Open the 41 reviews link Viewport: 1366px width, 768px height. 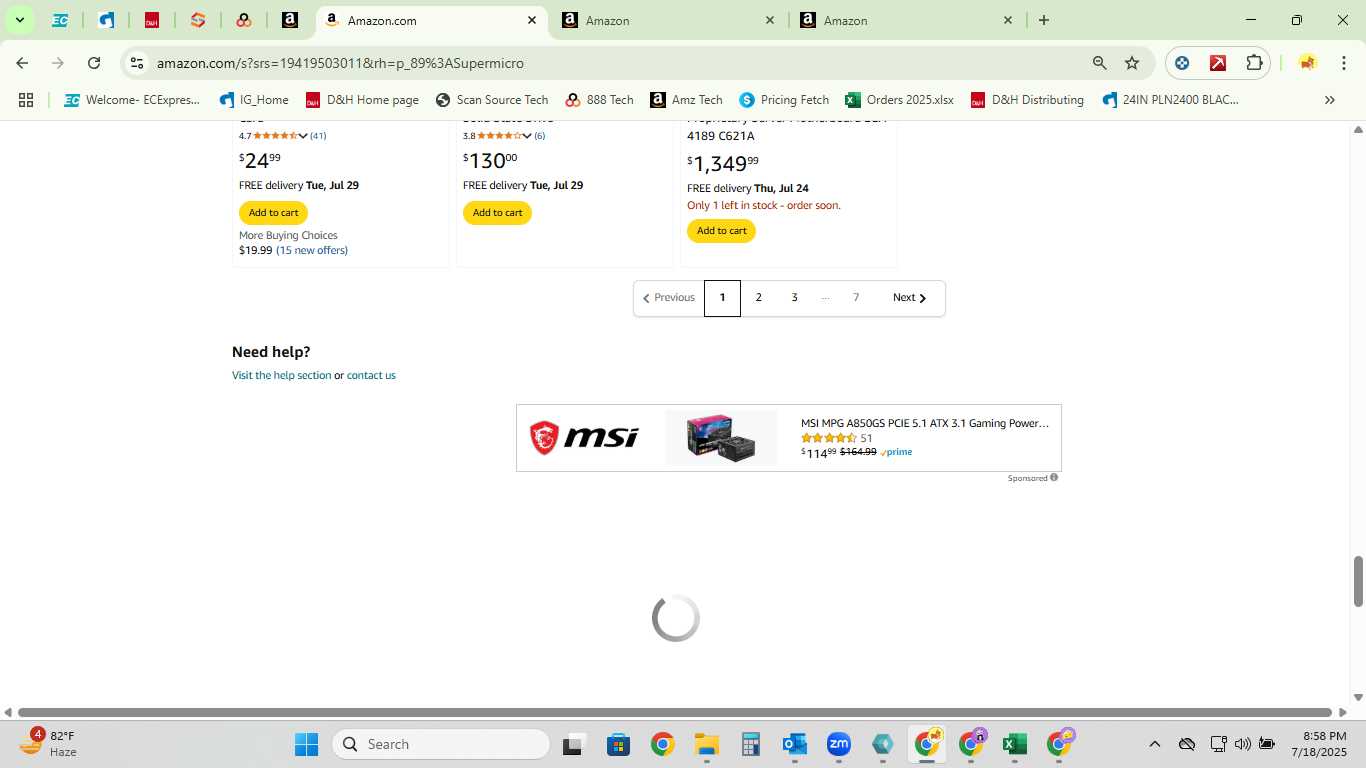[x=318, y=136]
